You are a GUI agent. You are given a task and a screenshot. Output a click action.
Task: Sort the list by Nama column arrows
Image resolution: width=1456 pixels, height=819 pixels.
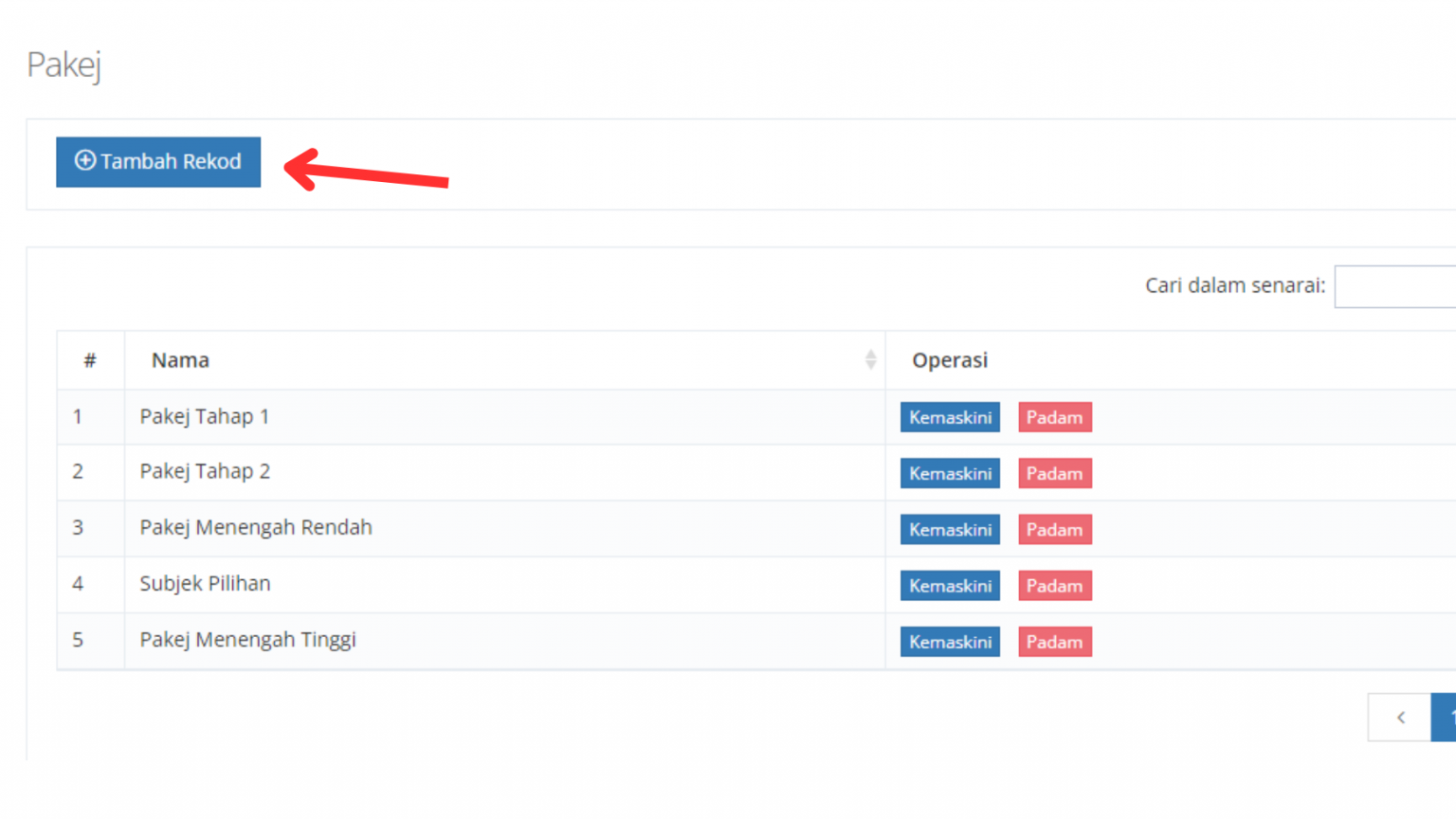tap(870, 360)
